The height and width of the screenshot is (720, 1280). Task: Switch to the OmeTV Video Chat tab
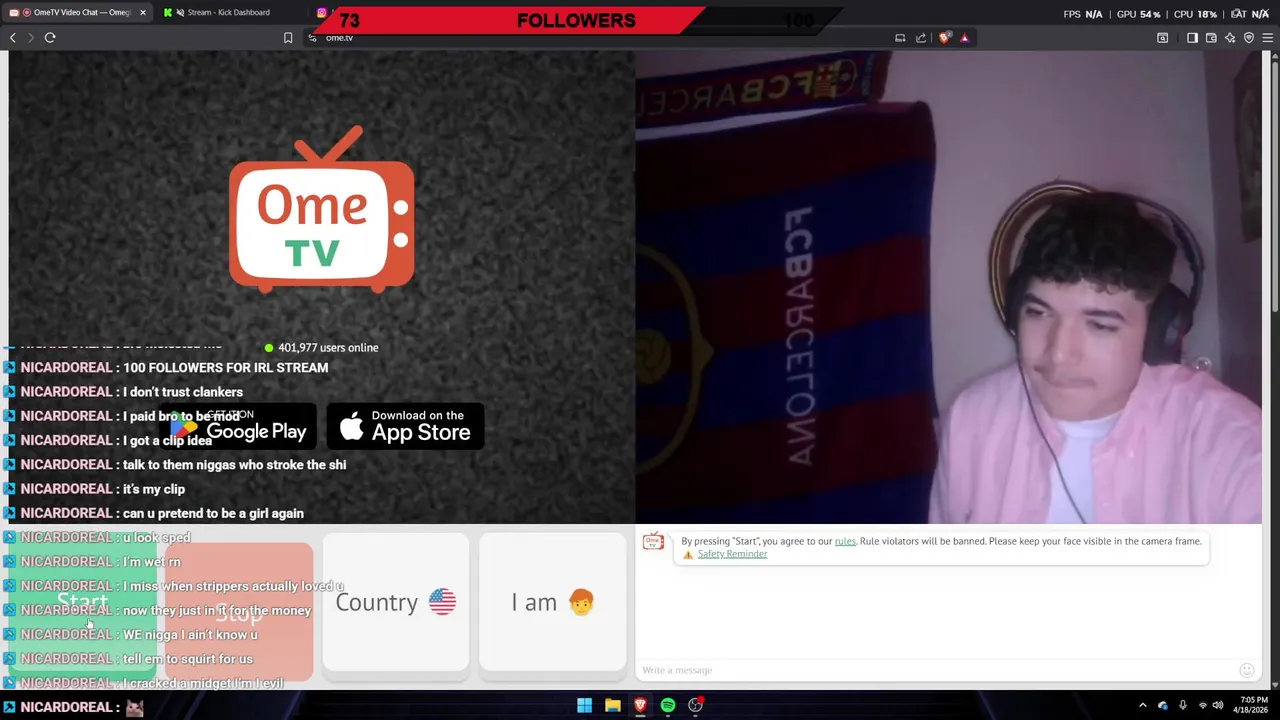tap(76, 13)
